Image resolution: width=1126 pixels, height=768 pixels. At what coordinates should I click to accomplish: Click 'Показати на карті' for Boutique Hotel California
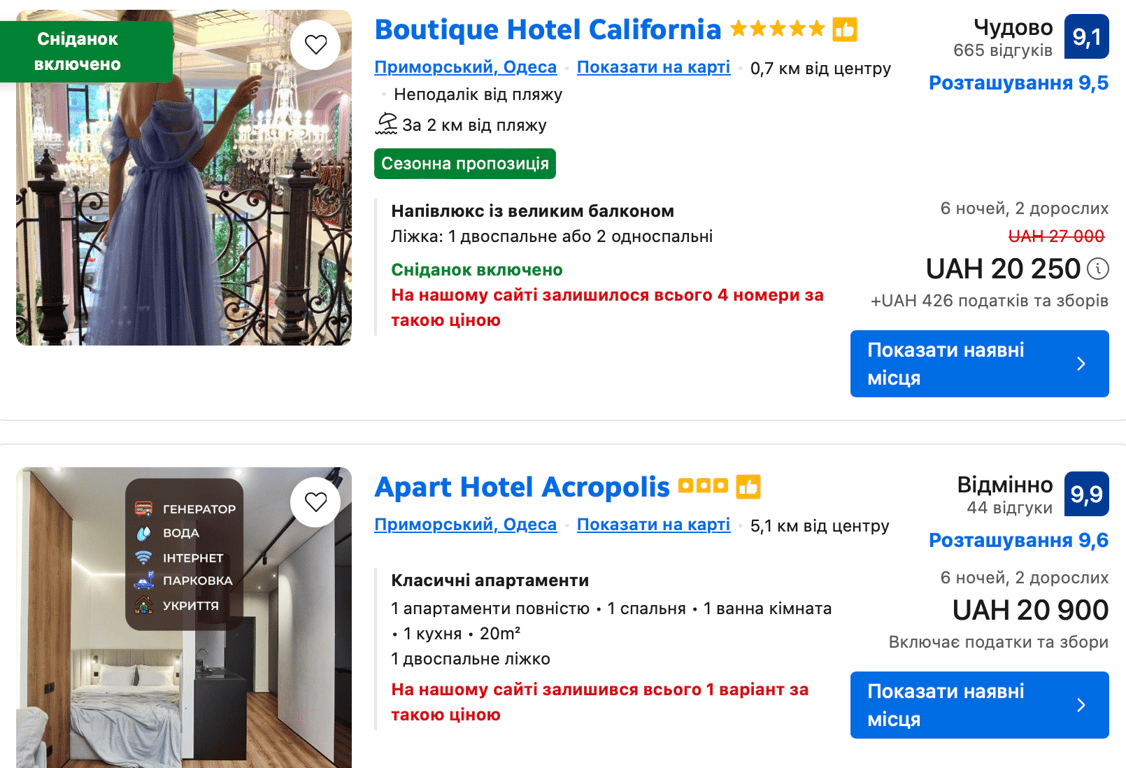(x=653, y=67)
